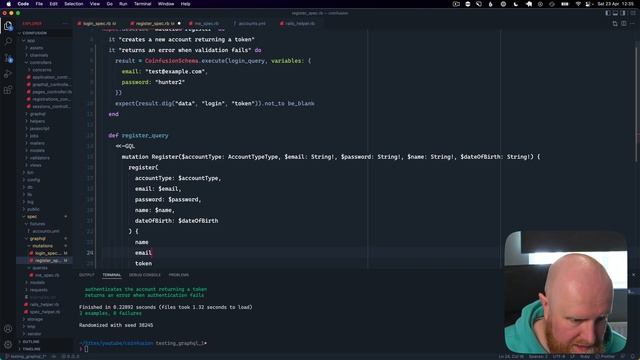Open the Extensions view
This screenshot has width=640, height=360.
point(8,90)
